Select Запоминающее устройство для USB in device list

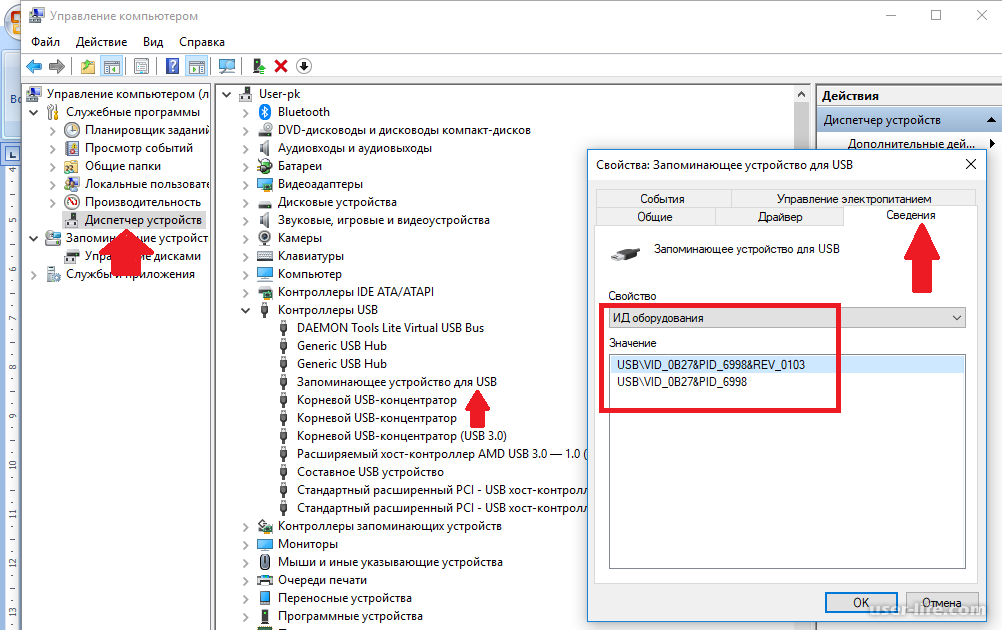pos(396,382)
